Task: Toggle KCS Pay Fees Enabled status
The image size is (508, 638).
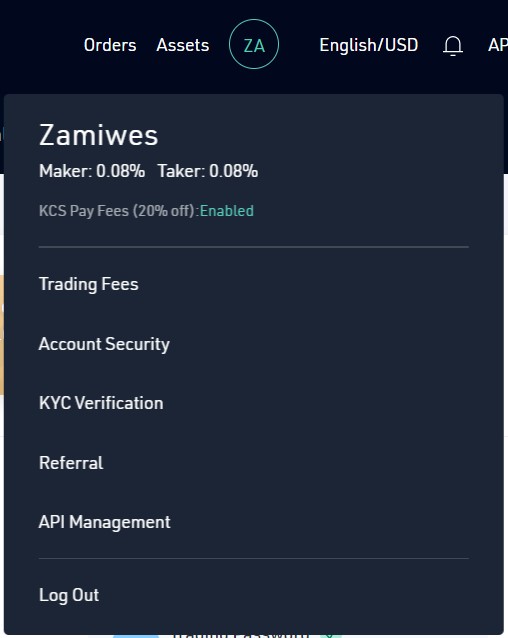Action: (x=227, y=211)
